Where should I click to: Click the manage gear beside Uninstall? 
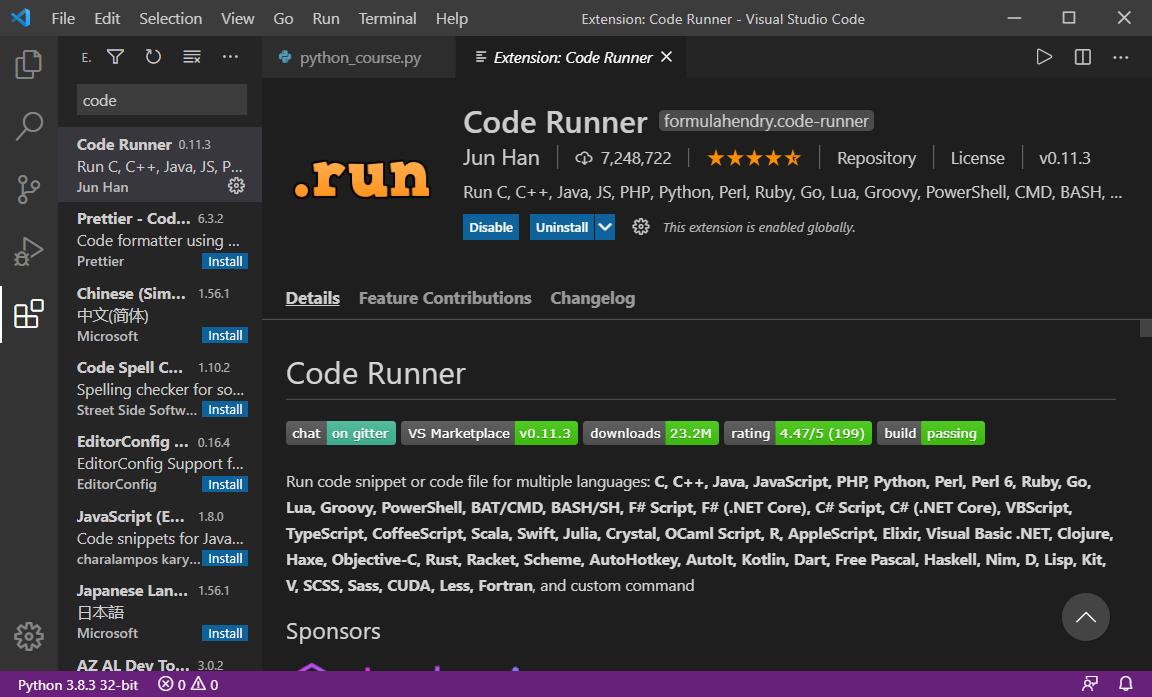point(641,227)
